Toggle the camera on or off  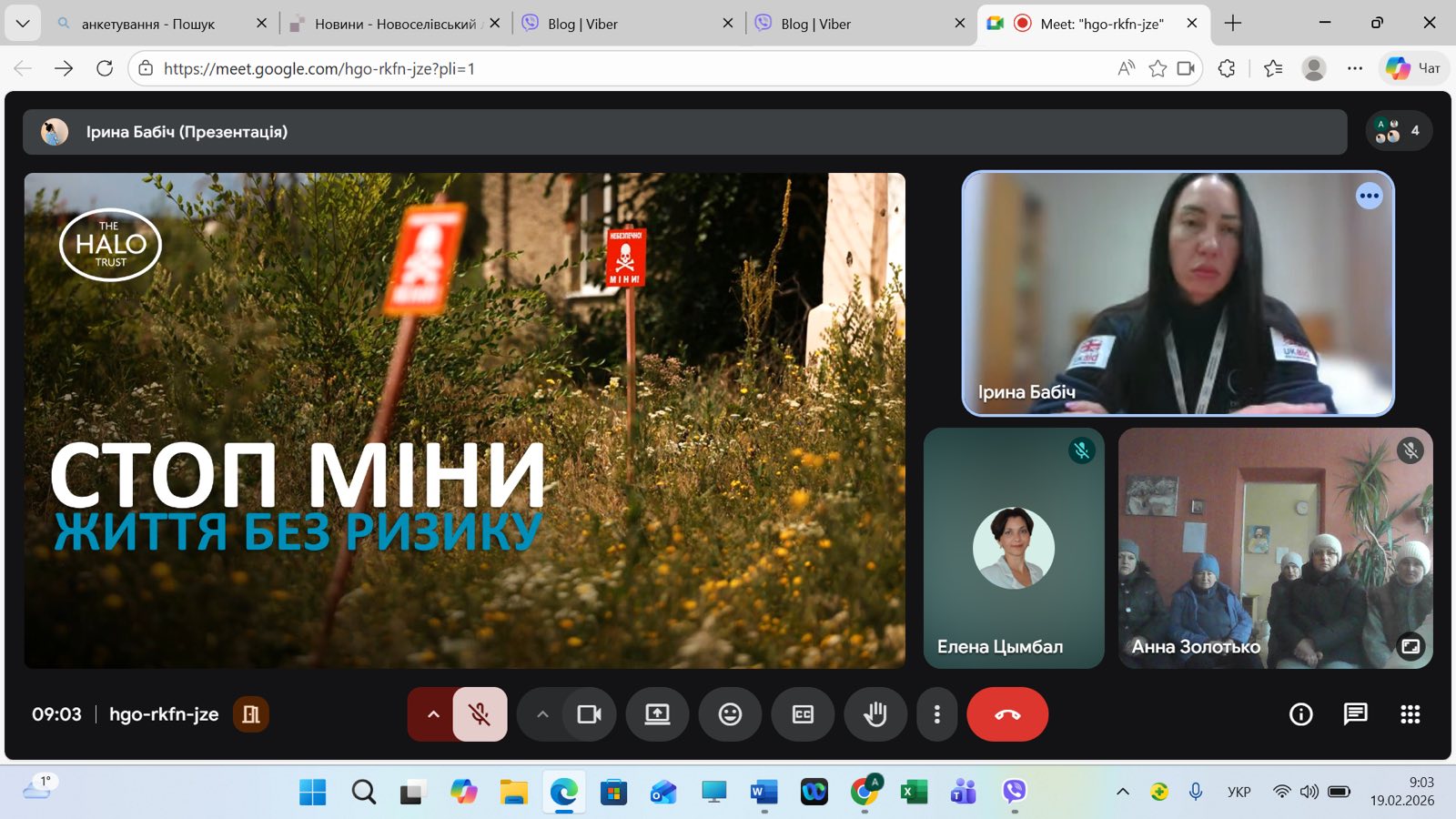coord(589,714)
